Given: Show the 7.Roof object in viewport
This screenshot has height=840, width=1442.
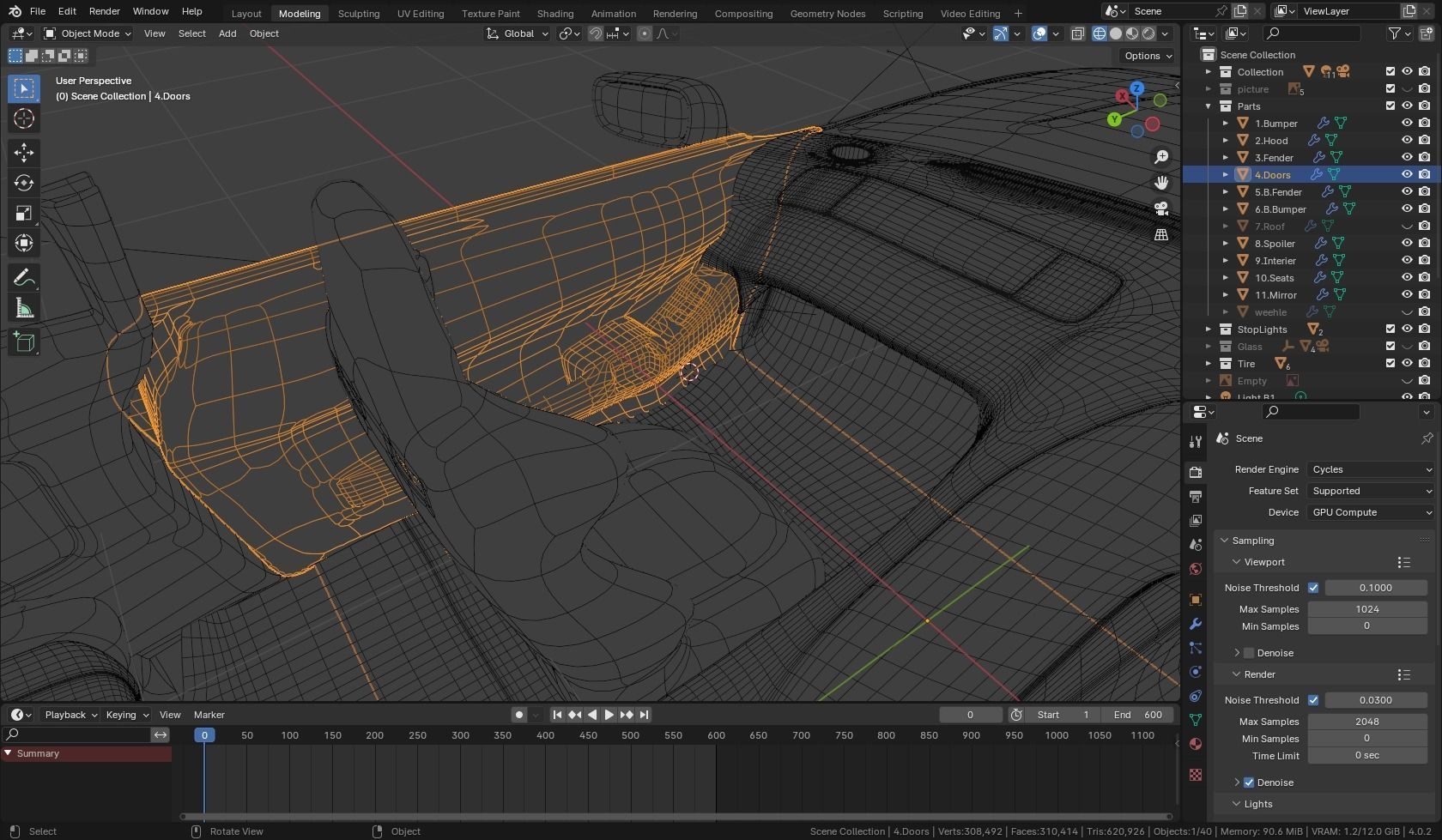Looking at the screenshot, I should [1407, 226].
